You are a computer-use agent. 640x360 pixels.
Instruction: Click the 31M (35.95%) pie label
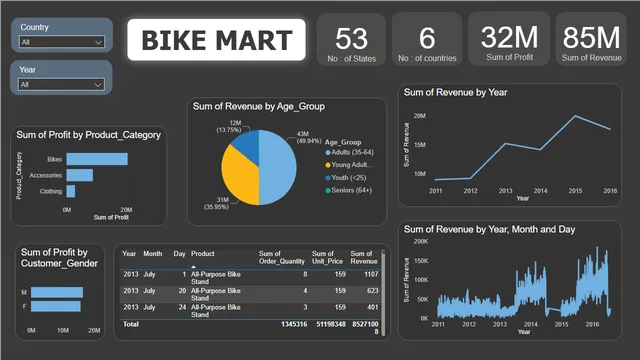coord(217,203)
